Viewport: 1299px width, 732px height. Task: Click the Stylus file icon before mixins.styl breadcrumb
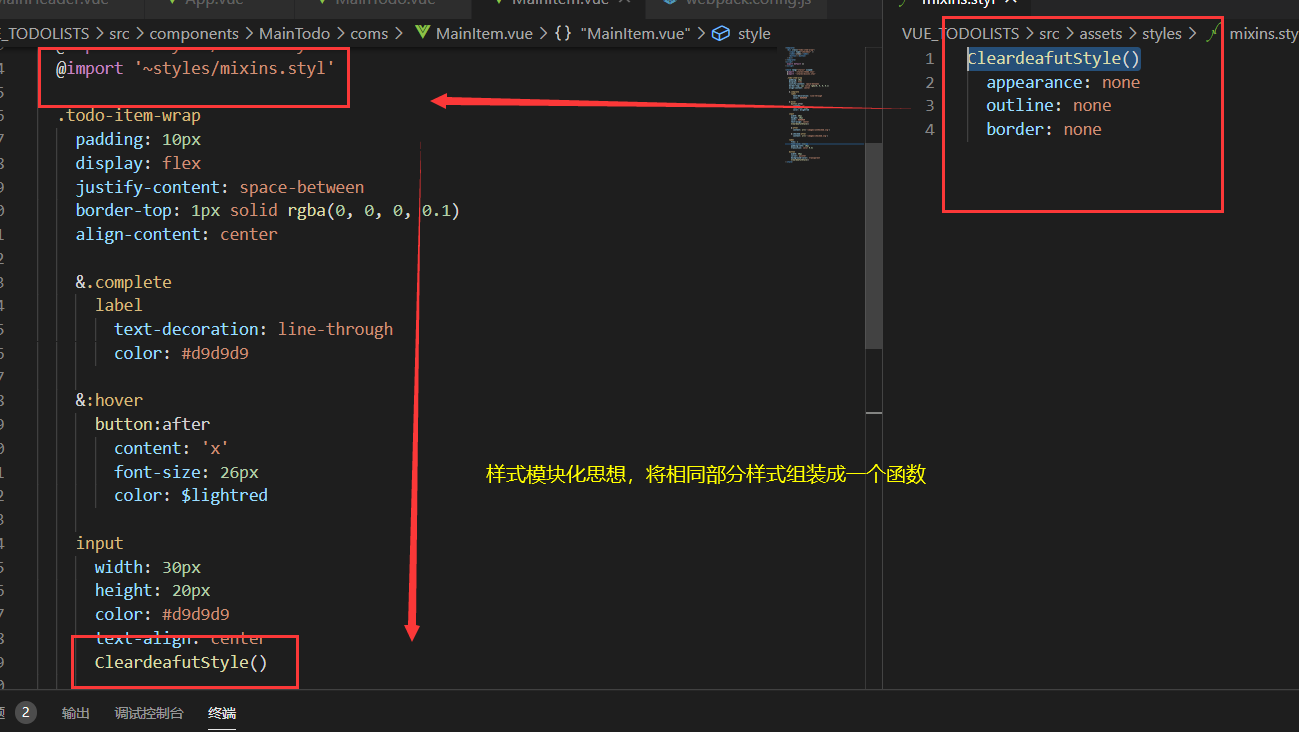pyautogui.click(x=1214, y=34)
